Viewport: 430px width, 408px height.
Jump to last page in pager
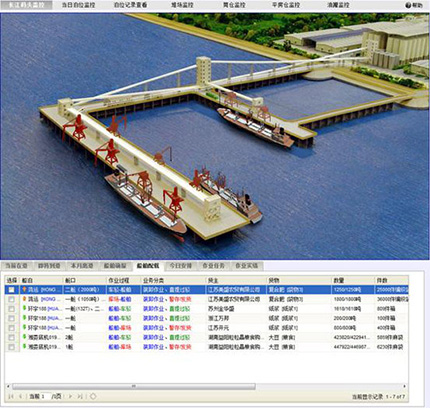click(x=80, y=396)
